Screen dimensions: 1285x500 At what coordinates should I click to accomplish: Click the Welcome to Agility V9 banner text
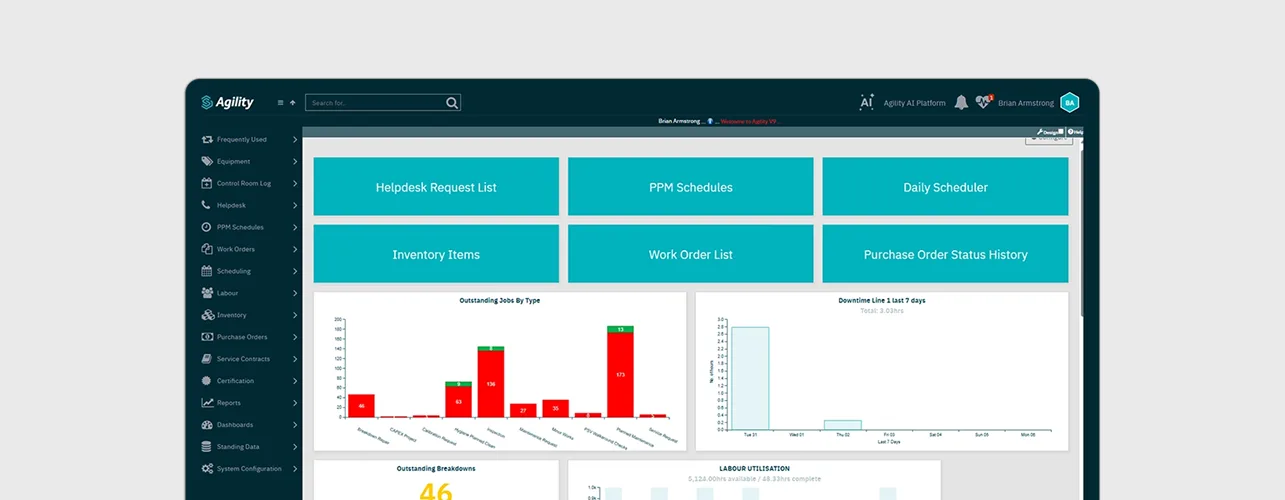[749, 120]
